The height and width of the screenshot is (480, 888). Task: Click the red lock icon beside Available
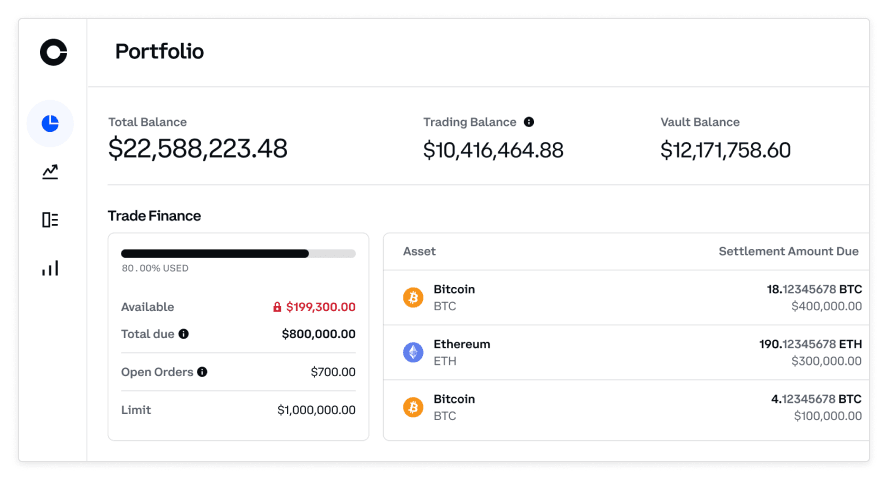[277, 308]
